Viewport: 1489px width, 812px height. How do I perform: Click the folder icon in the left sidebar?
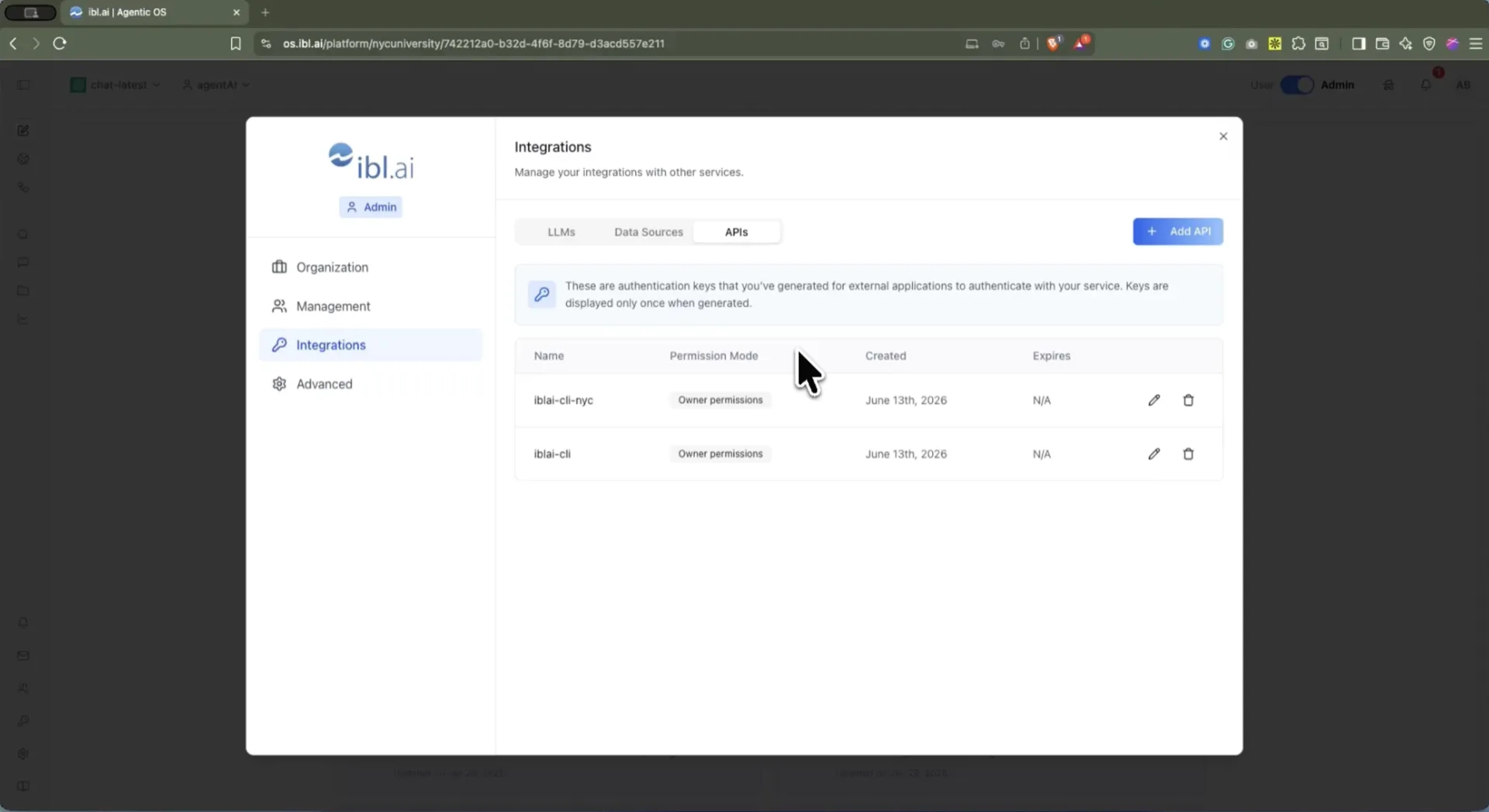(x=23, y=291)
